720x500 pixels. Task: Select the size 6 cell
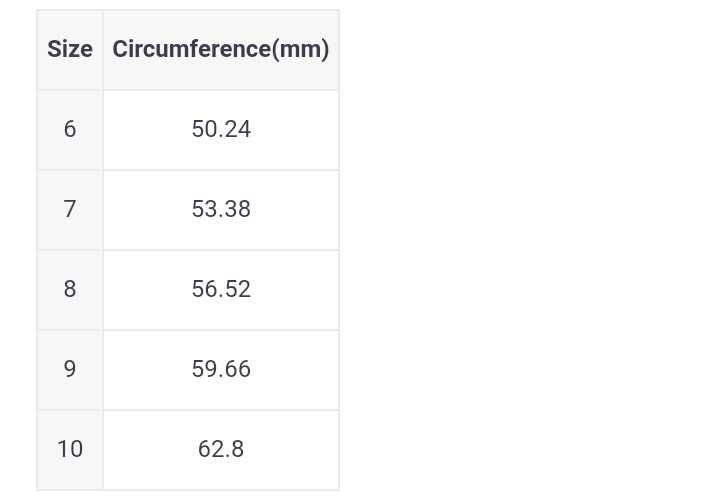(x=70, y=130)
